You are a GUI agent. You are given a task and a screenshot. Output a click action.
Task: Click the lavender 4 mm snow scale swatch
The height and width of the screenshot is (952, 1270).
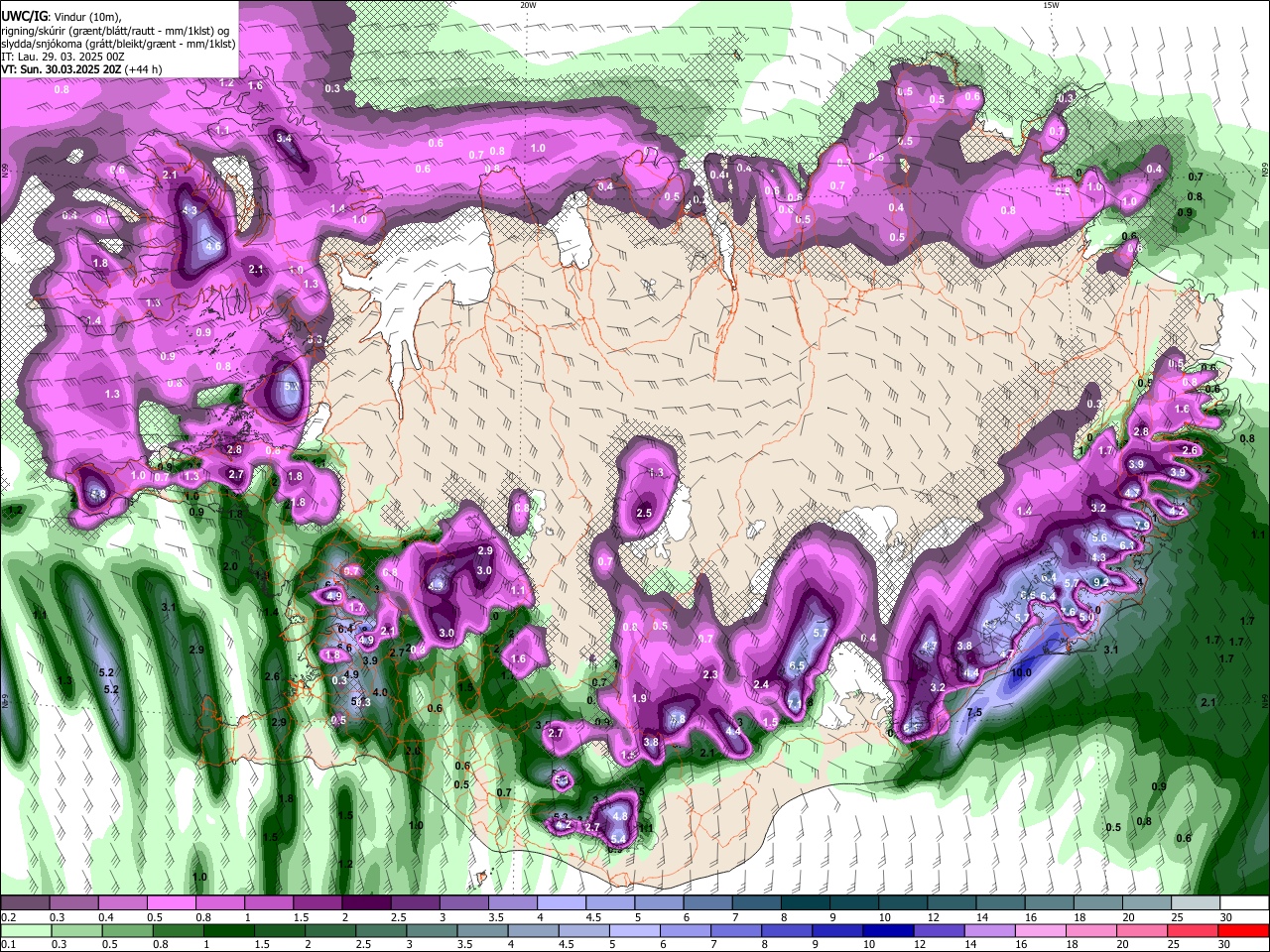[562, 902]
